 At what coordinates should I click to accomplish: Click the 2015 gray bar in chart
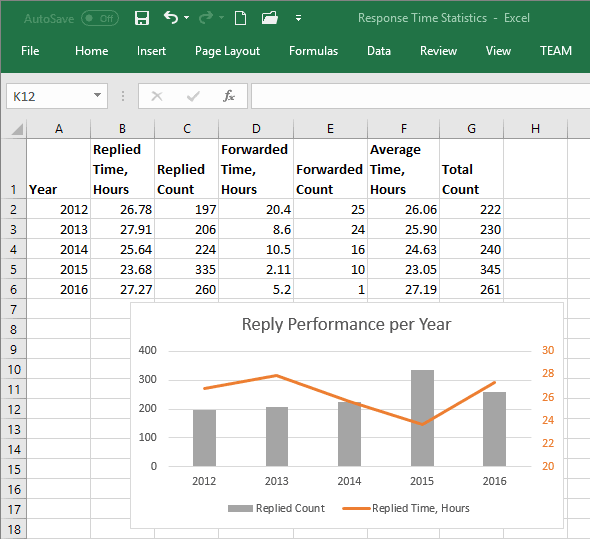(422, 418)
